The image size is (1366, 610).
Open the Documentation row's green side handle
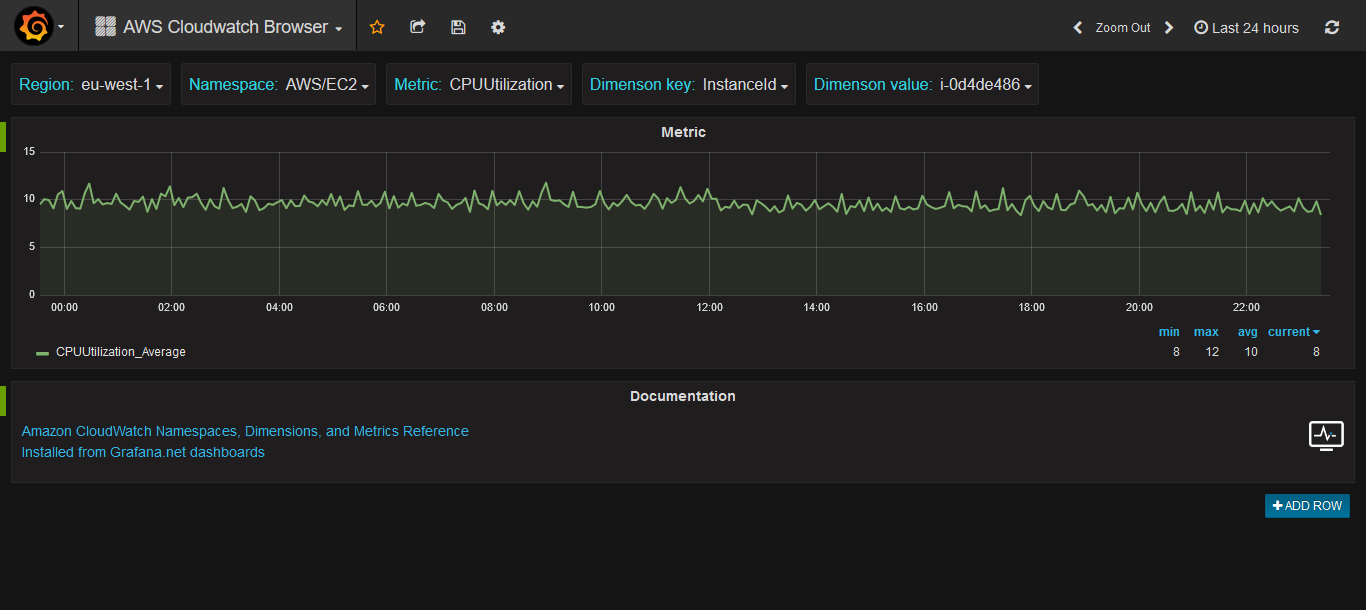pyautogui.click(x=3, y=401)
